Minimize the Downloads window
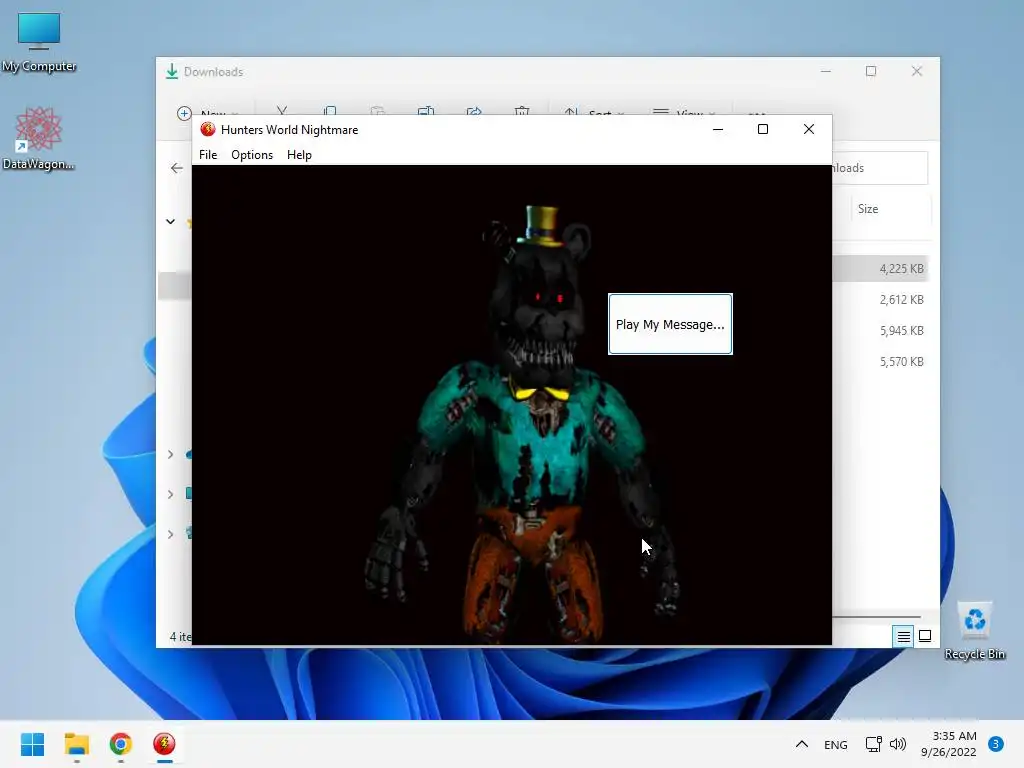 tap(826, 71)
